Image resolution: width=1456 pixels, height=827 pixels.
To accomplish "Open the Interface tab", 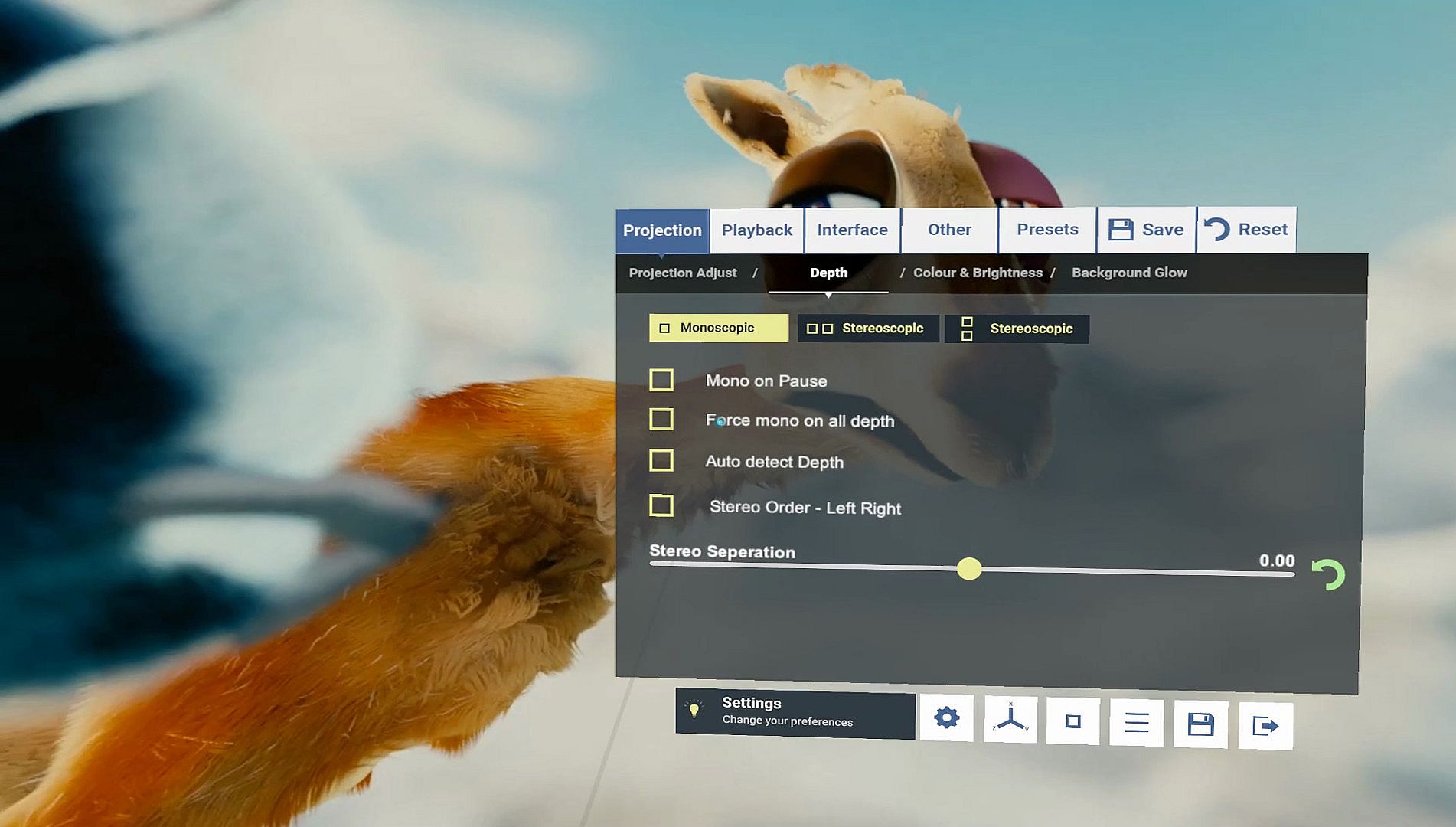I will (852, 230).
